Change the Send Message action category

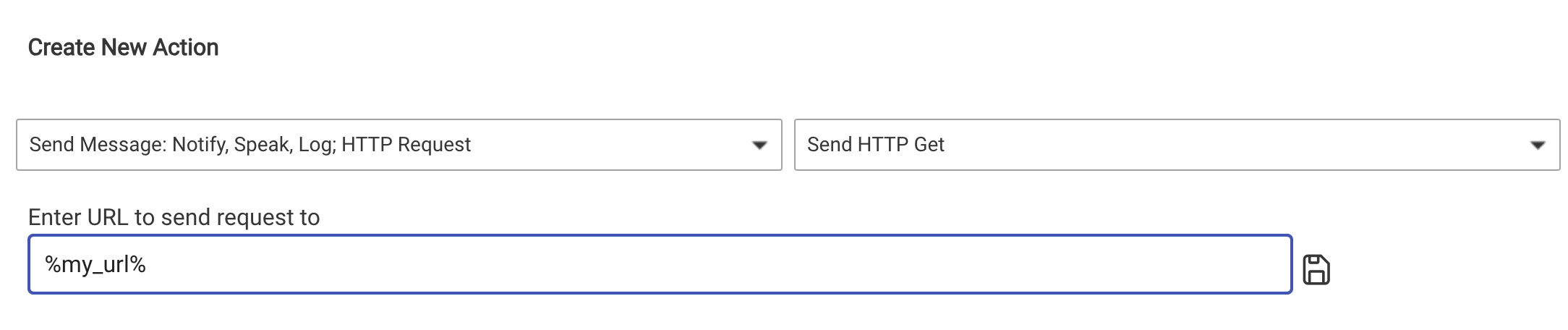[399, 145]
